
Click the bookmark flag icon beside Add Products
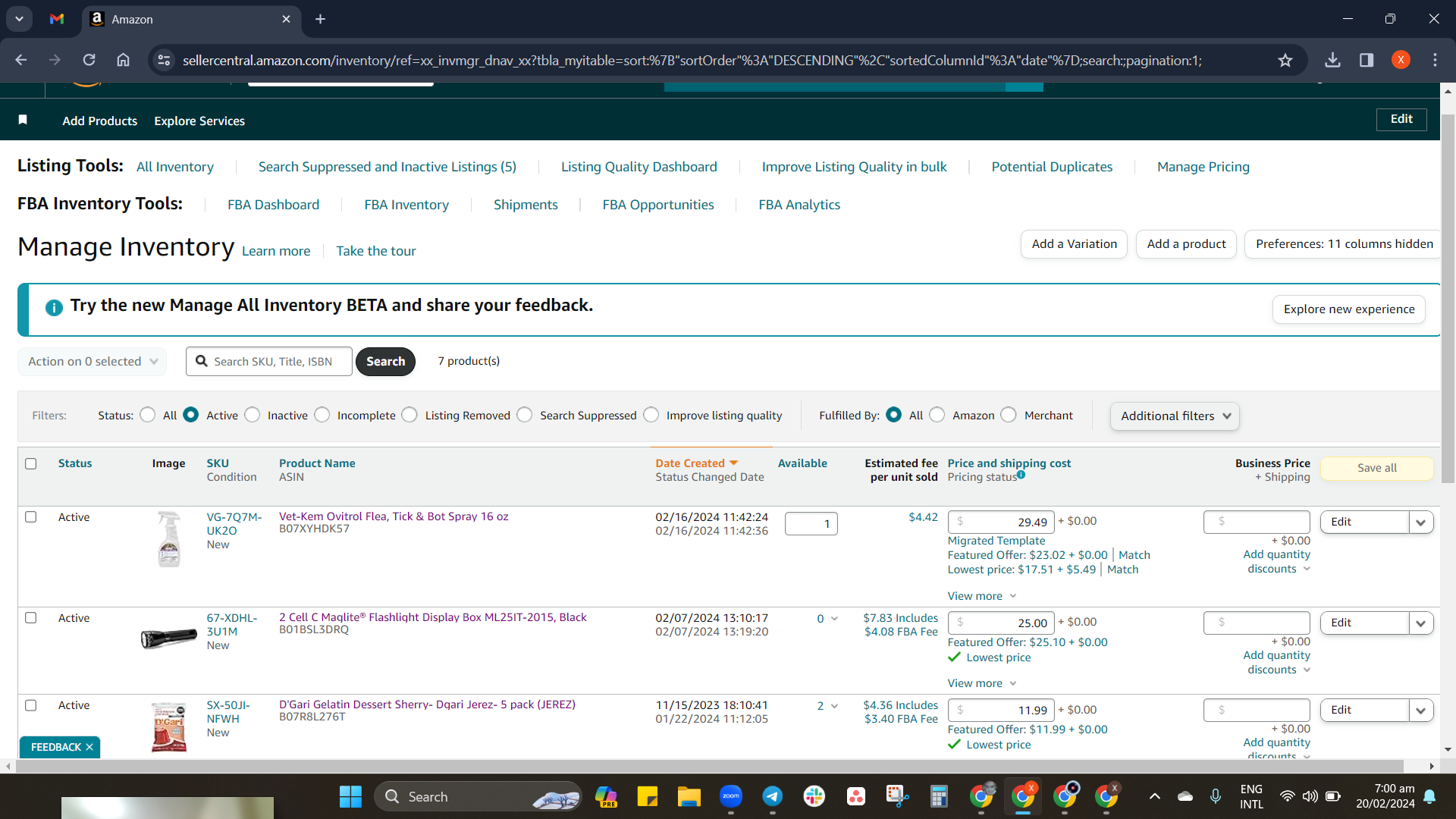tap(23, 120)
